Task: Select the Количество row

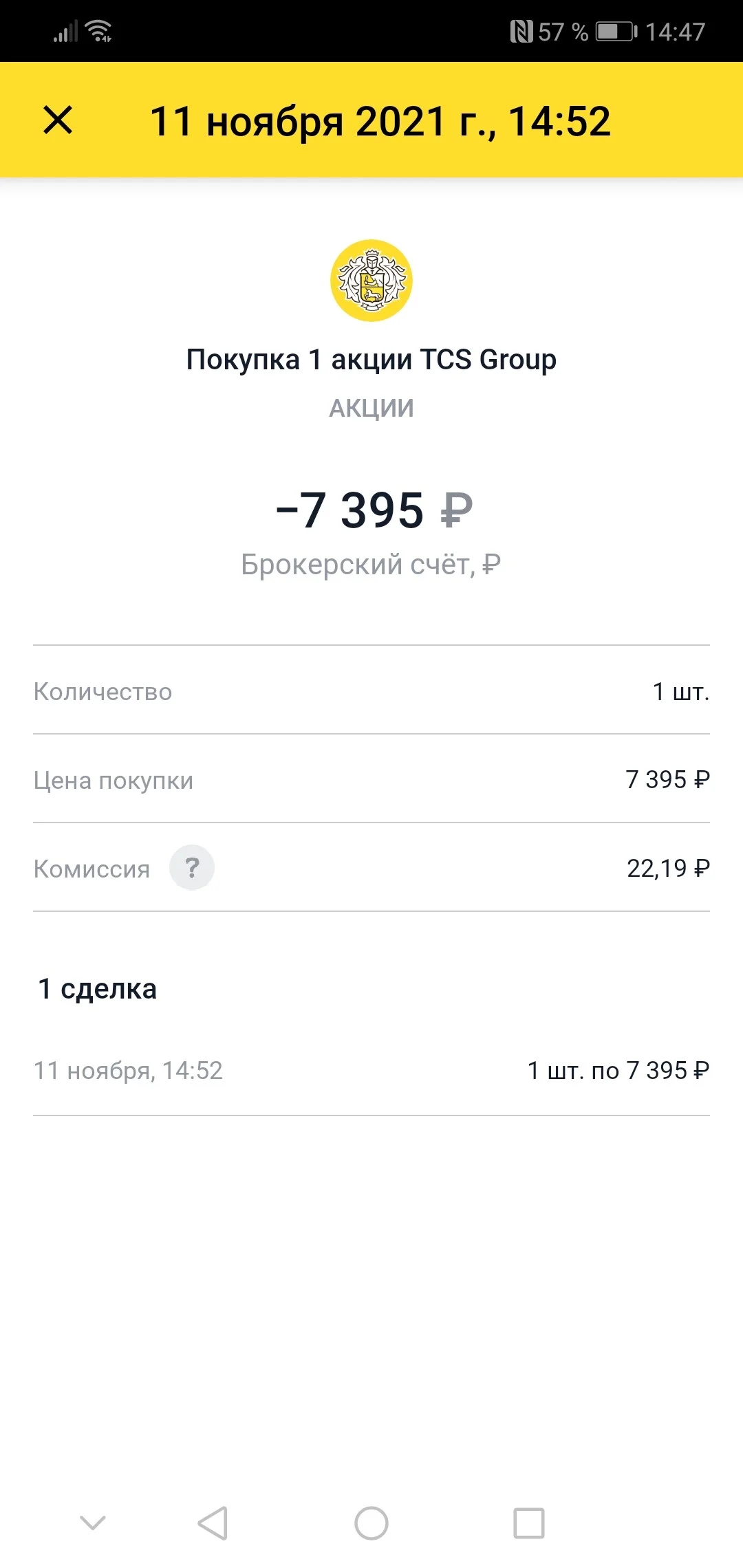Action: click(371, 690)
